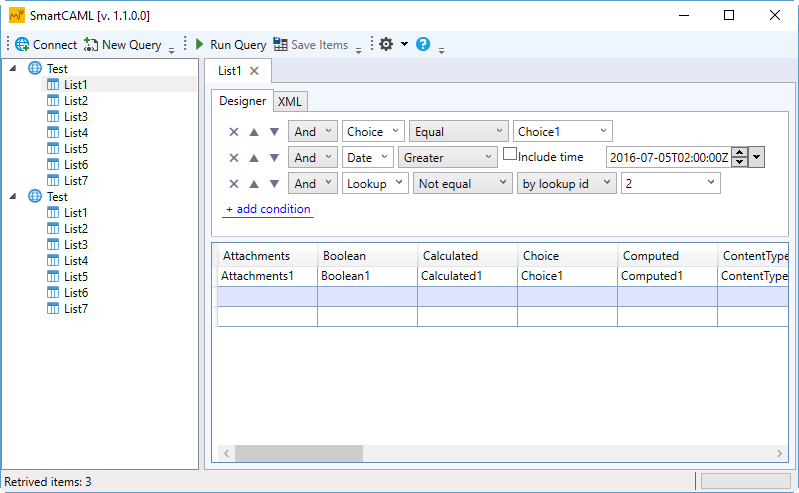Create a New Query from toolbar
This screenshot has width=799, height=493.
point(122,45)
